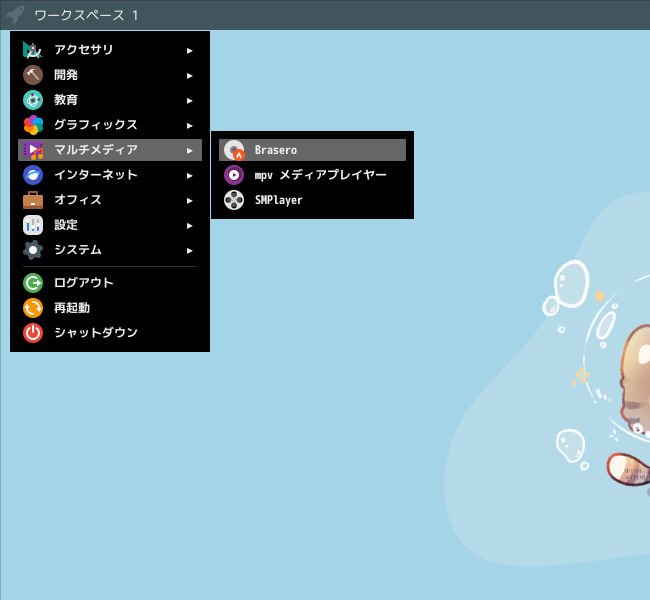Image resolution: width=650 pixels, height=600 pixels.
Task: Click the colorful Graphics category icon
Action: [33, 125]
